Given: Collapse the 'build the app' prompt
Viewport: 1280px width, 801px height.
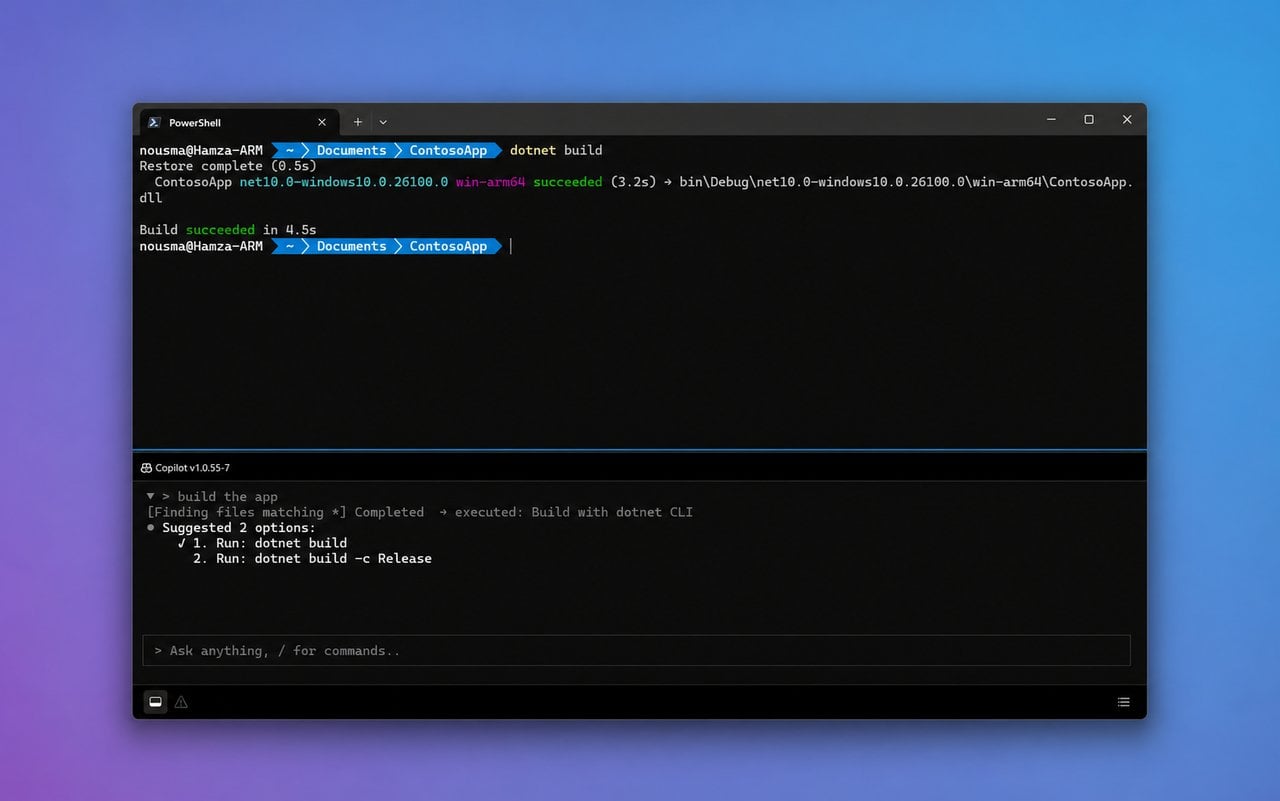Looking at the screenshot, I should tap(150, 496).
